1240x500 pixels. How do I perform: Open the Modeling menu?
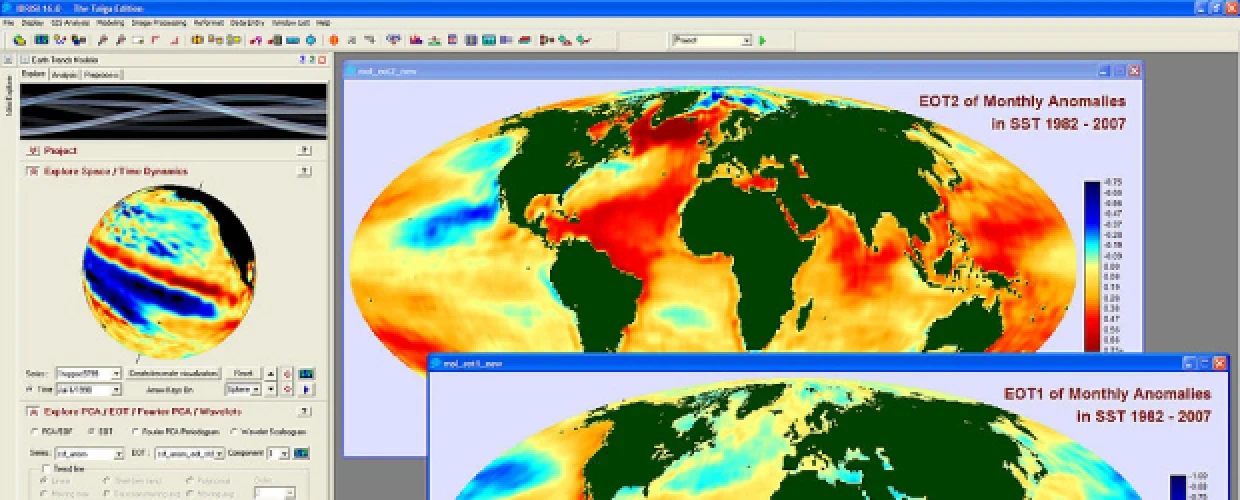(110, 22)
